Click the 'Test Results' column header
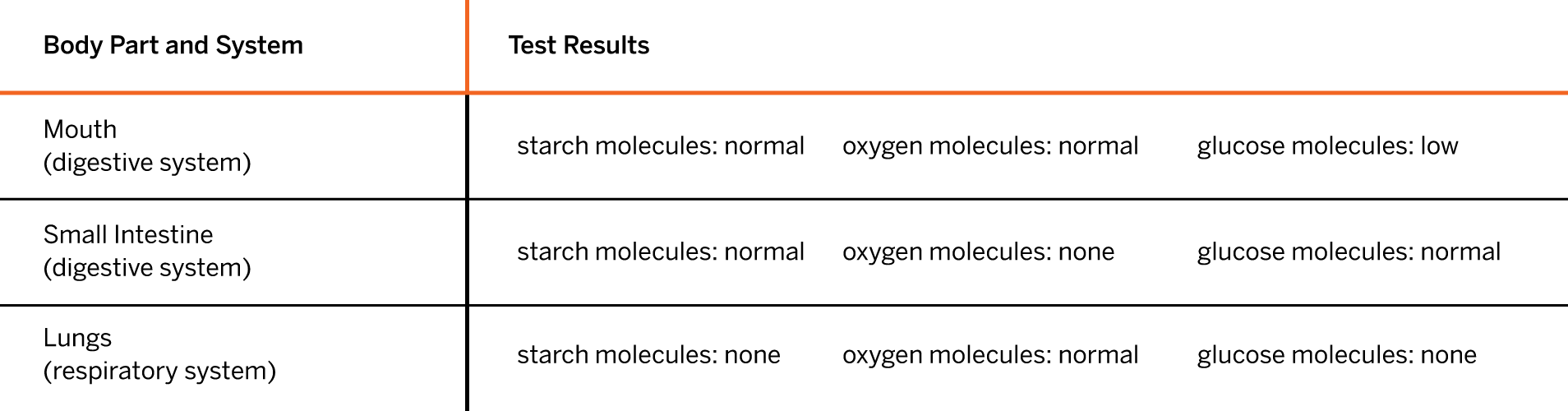The height and width of the screenshot is (411, 1568). (579, 45)
